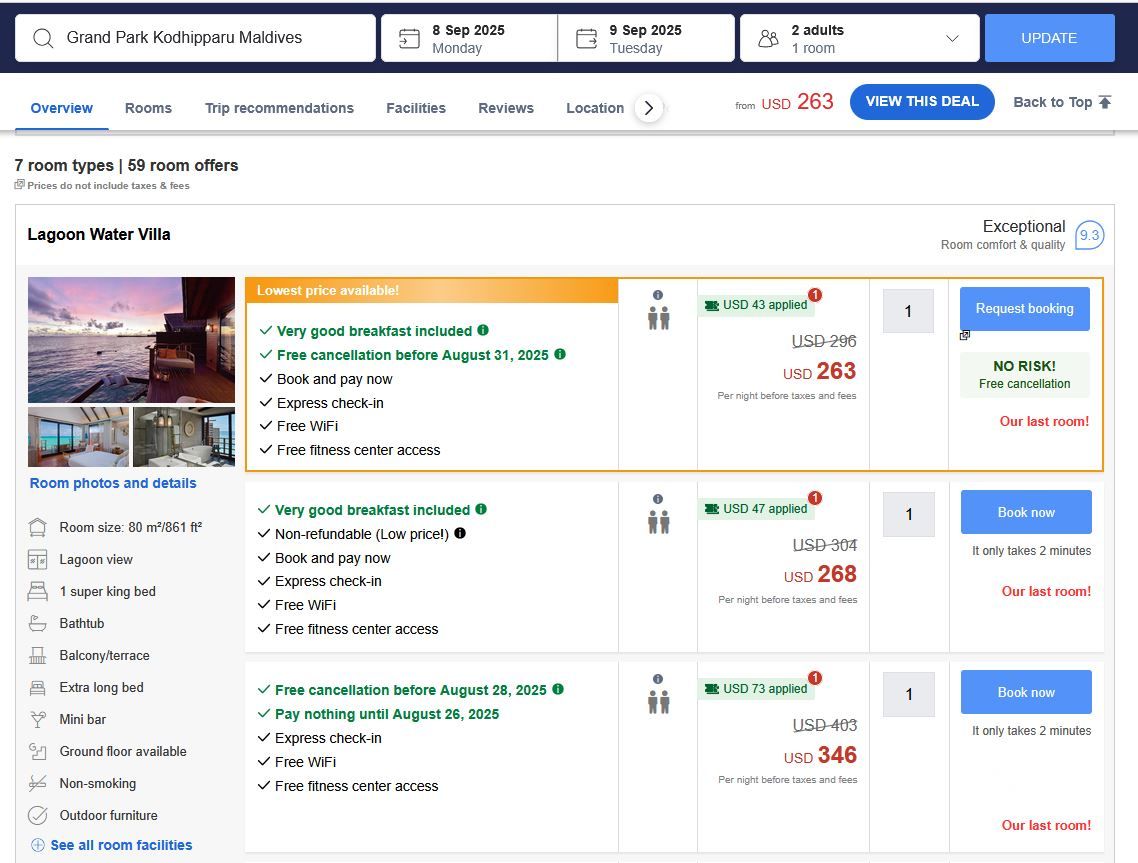Screen dimensions: 1138x863
Task: Click the Back to Top arrow
Action: coord(1105,102)
